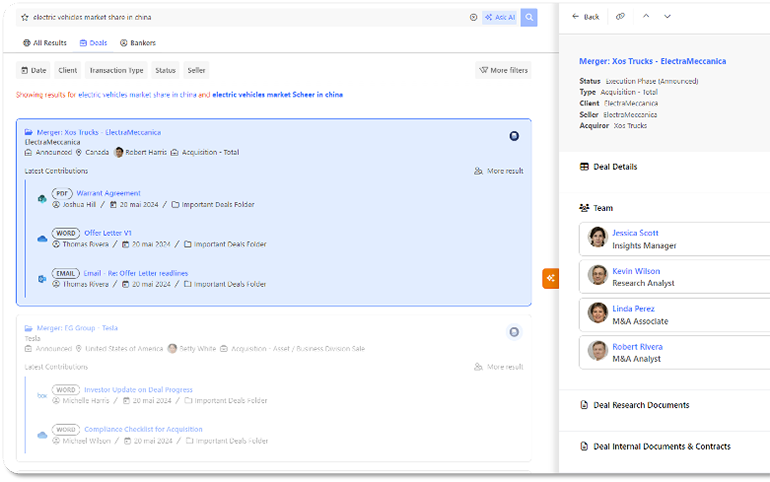Click Jessica Scott's profile photo
Screen dimensions: 770x482
[598, 238]
